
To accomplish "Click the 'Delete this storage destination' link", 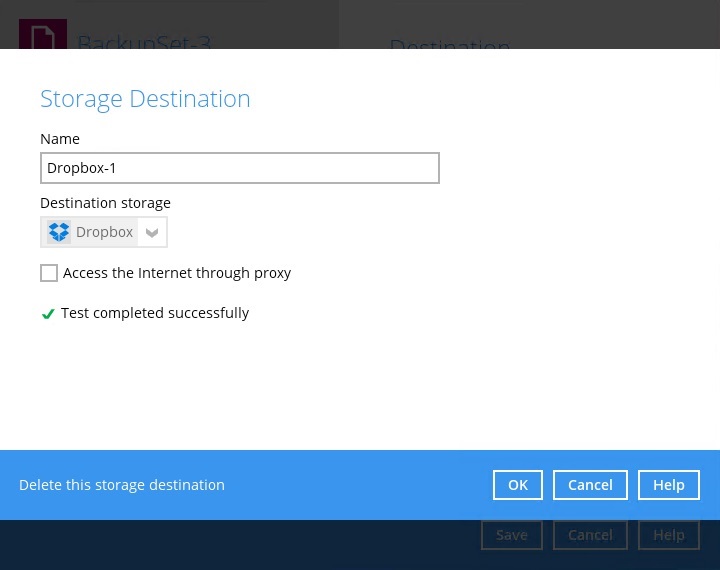I will pos(122,485).
